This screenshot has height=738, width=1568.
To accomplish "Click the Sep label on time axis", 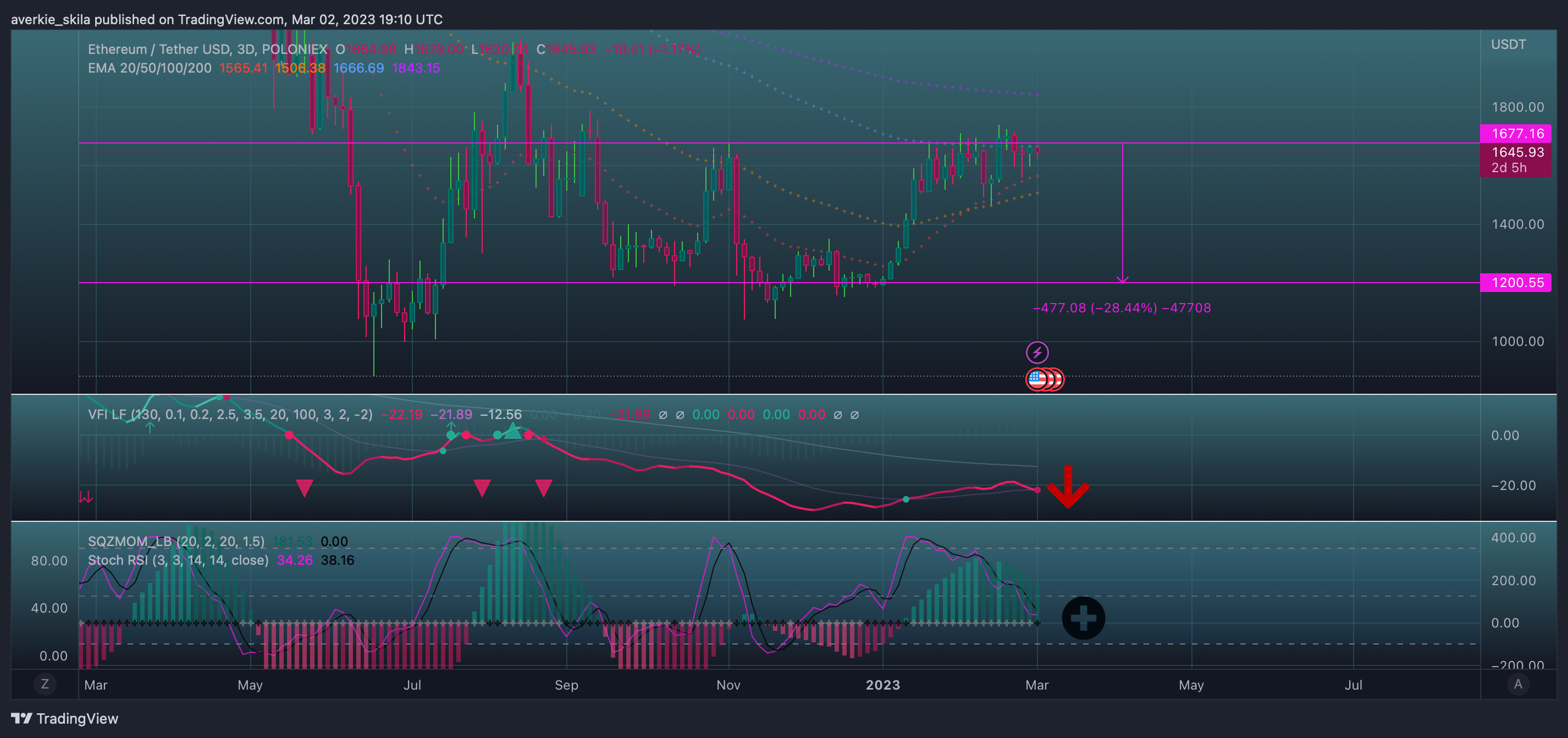I will tap(566, 685).
